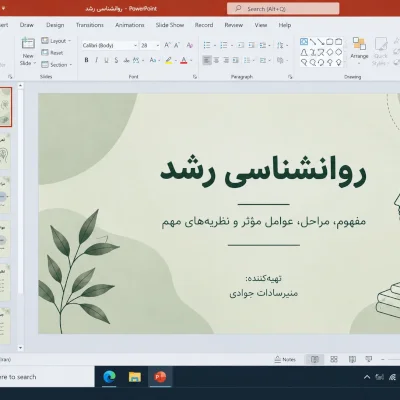Open the Animations tab
The image size is (400, 400).
click(130, 25)
